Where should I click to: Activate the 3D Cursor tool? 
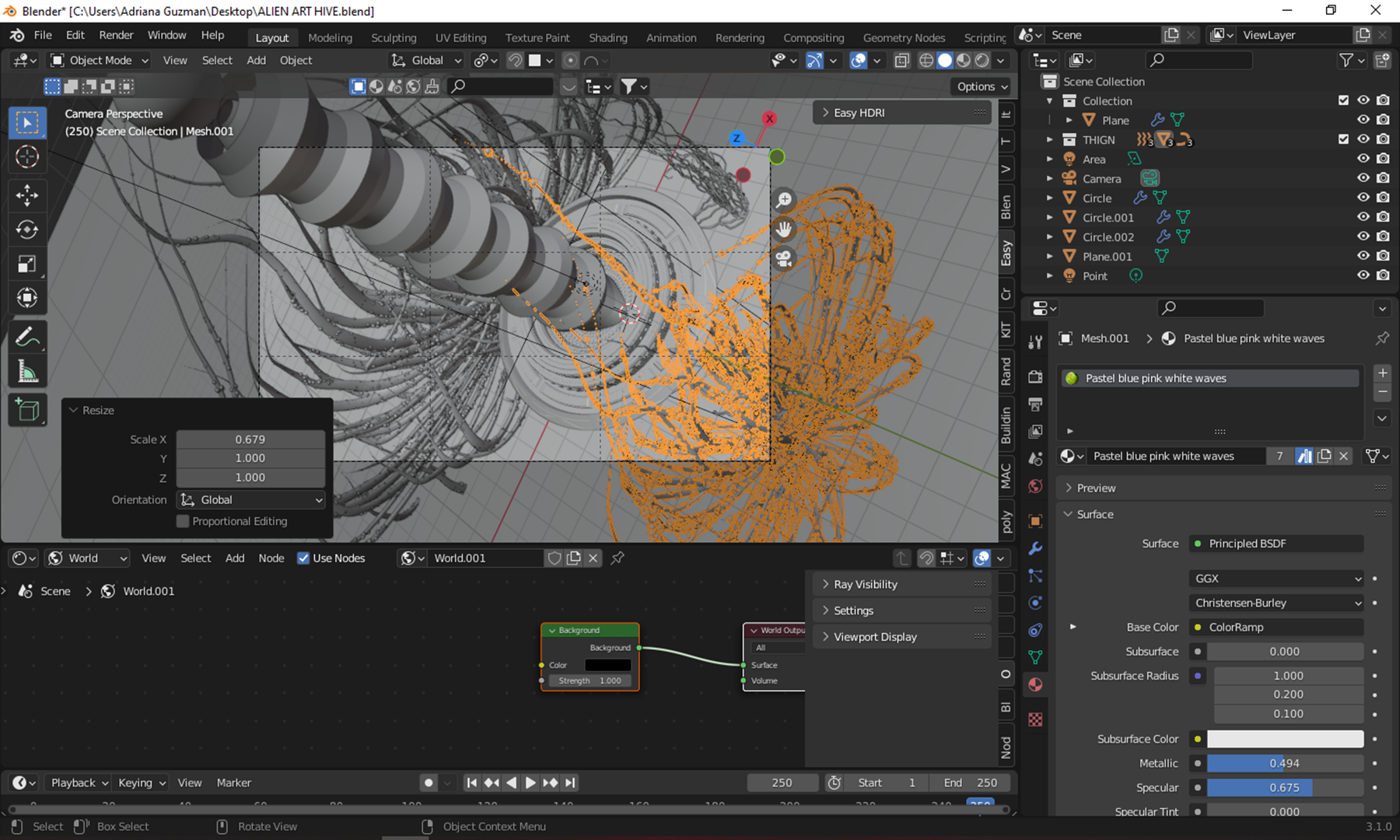pyautogui.click(x=27, y=157)
